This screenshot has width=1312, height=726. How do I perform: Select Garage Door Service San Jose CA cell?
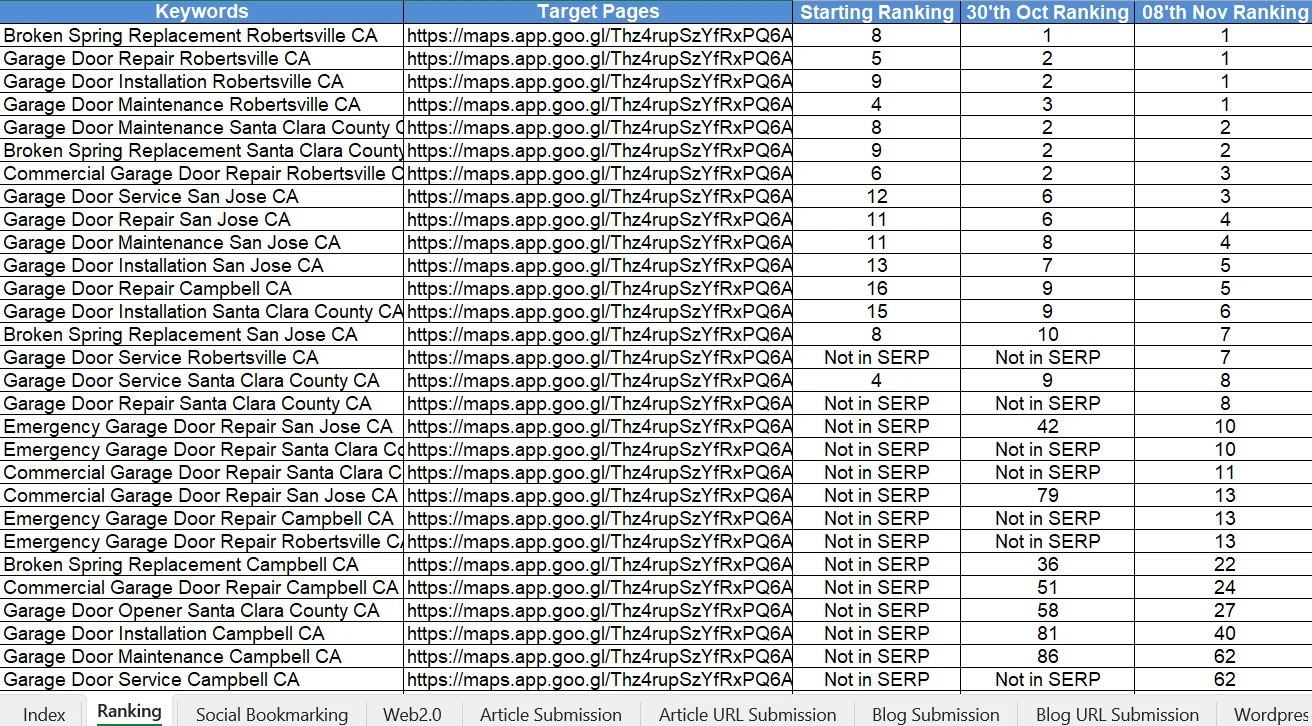(x=202, y=196)
